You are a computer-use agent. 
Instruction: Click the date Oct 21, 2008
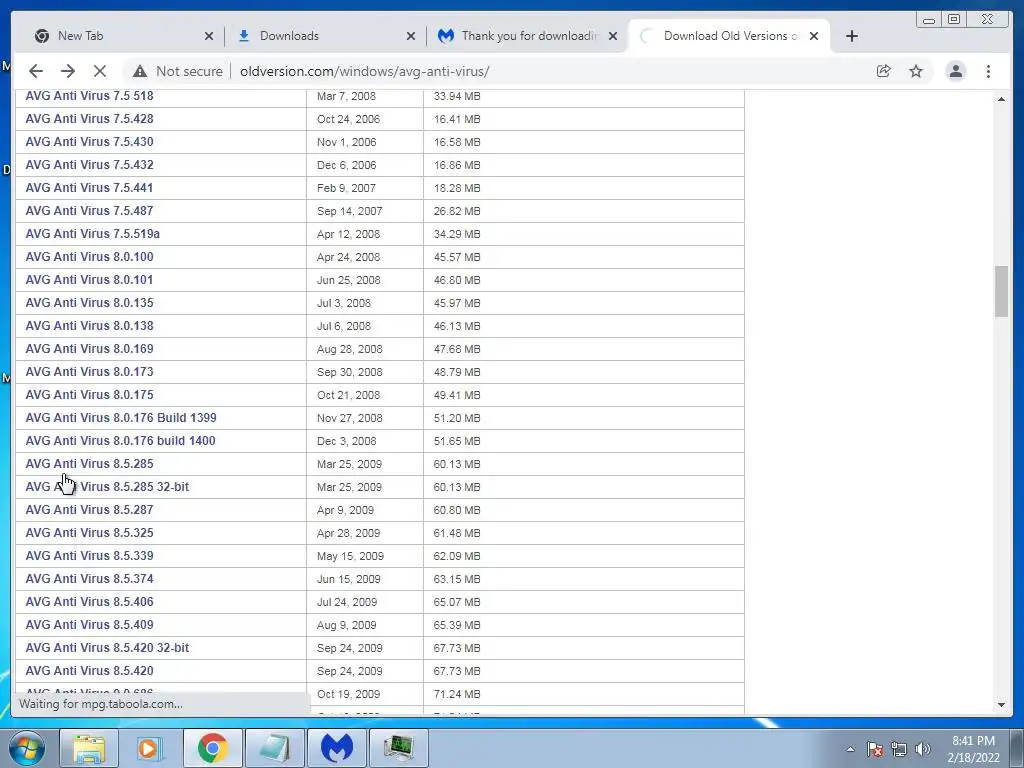point(348,395)
